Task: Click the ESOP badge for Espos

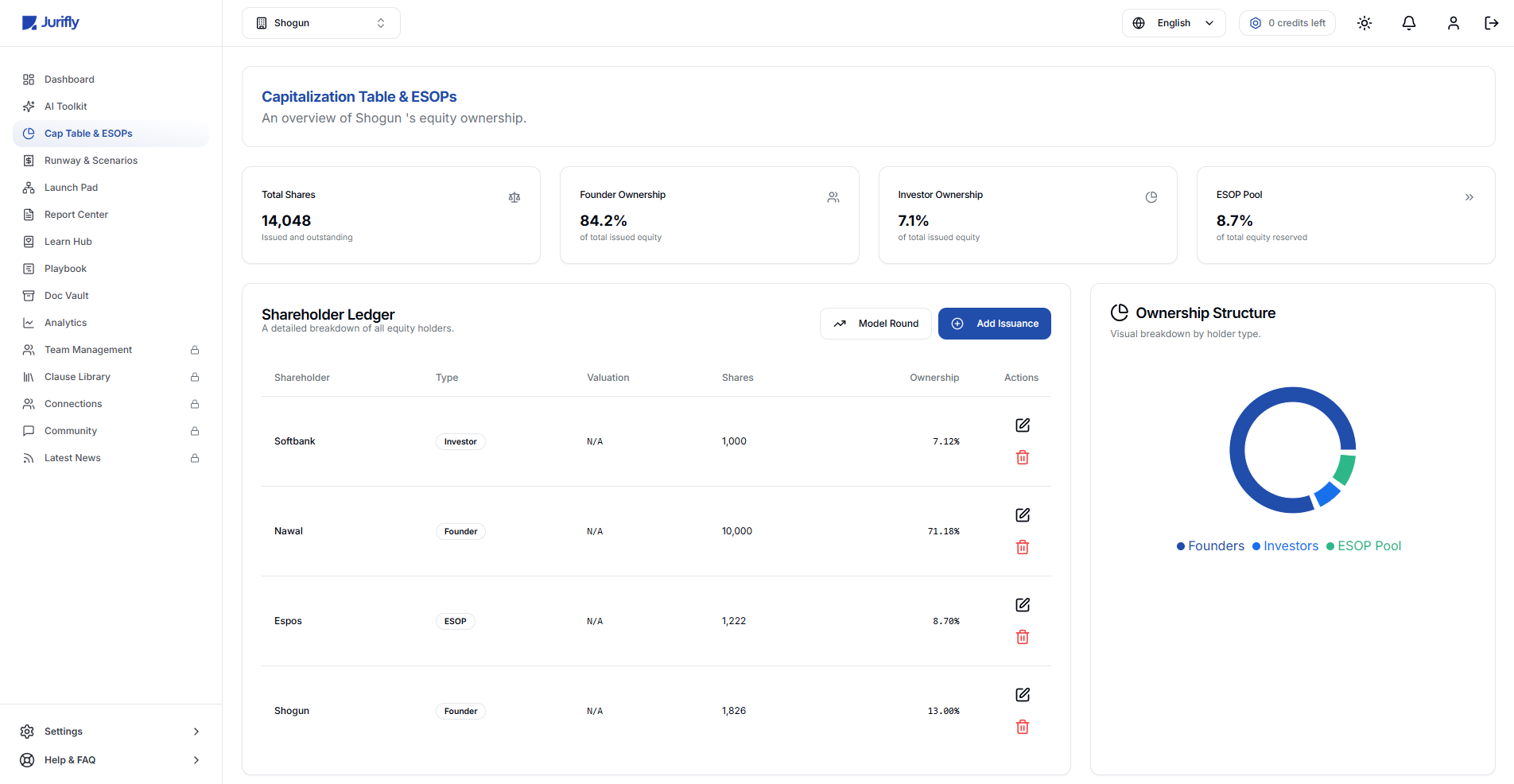Action: pyautogui.click(x=456, y=622)
